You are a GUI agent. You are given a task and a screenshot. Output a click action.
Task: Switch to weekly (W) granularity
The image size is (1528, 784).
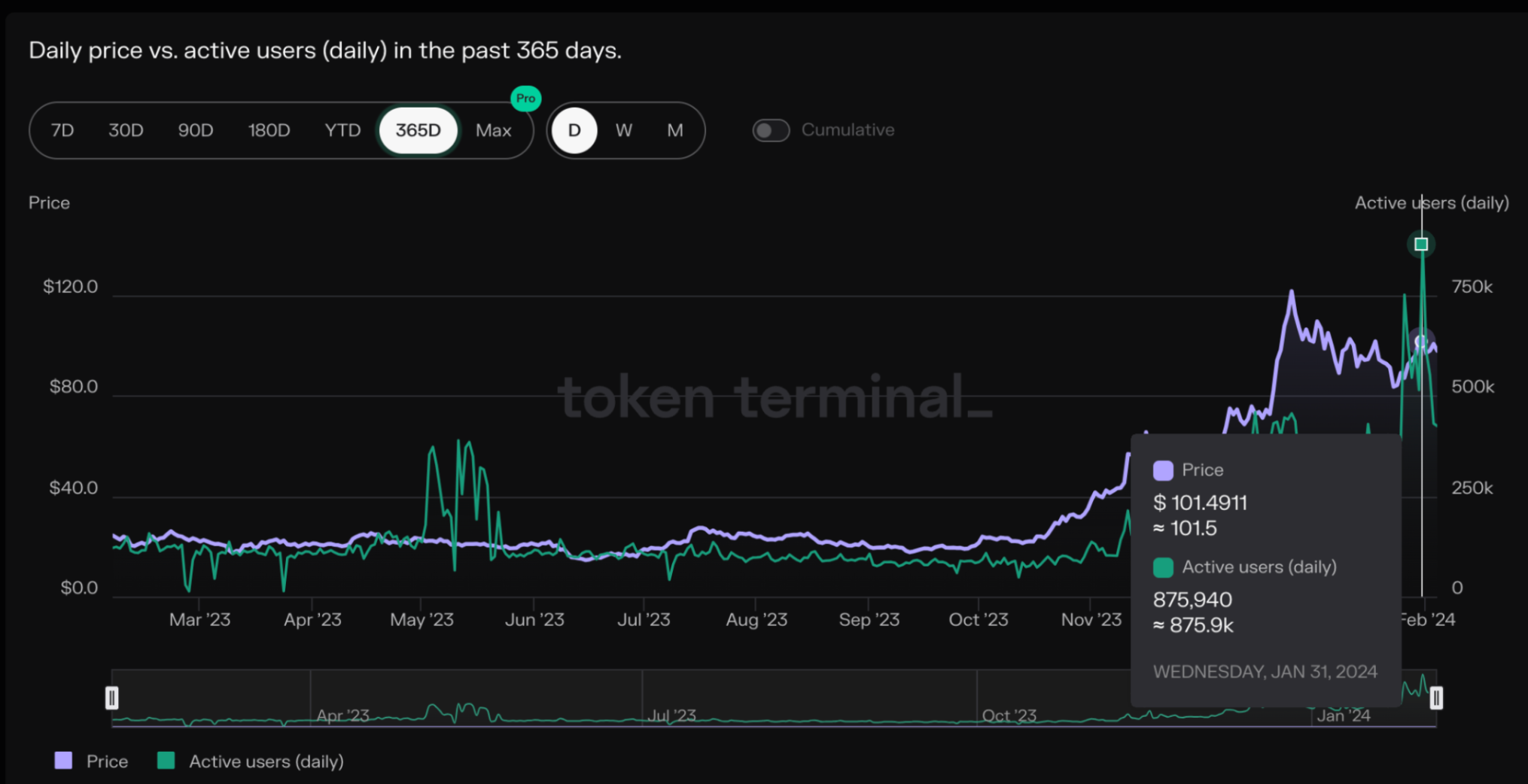[624, 130]
